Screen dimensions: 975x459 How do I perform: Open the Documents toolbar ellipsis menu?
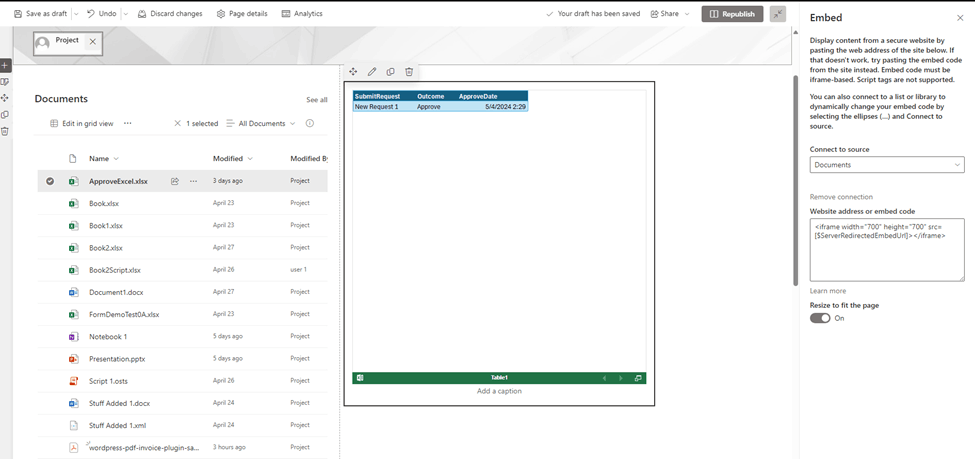tap(127, 123)
